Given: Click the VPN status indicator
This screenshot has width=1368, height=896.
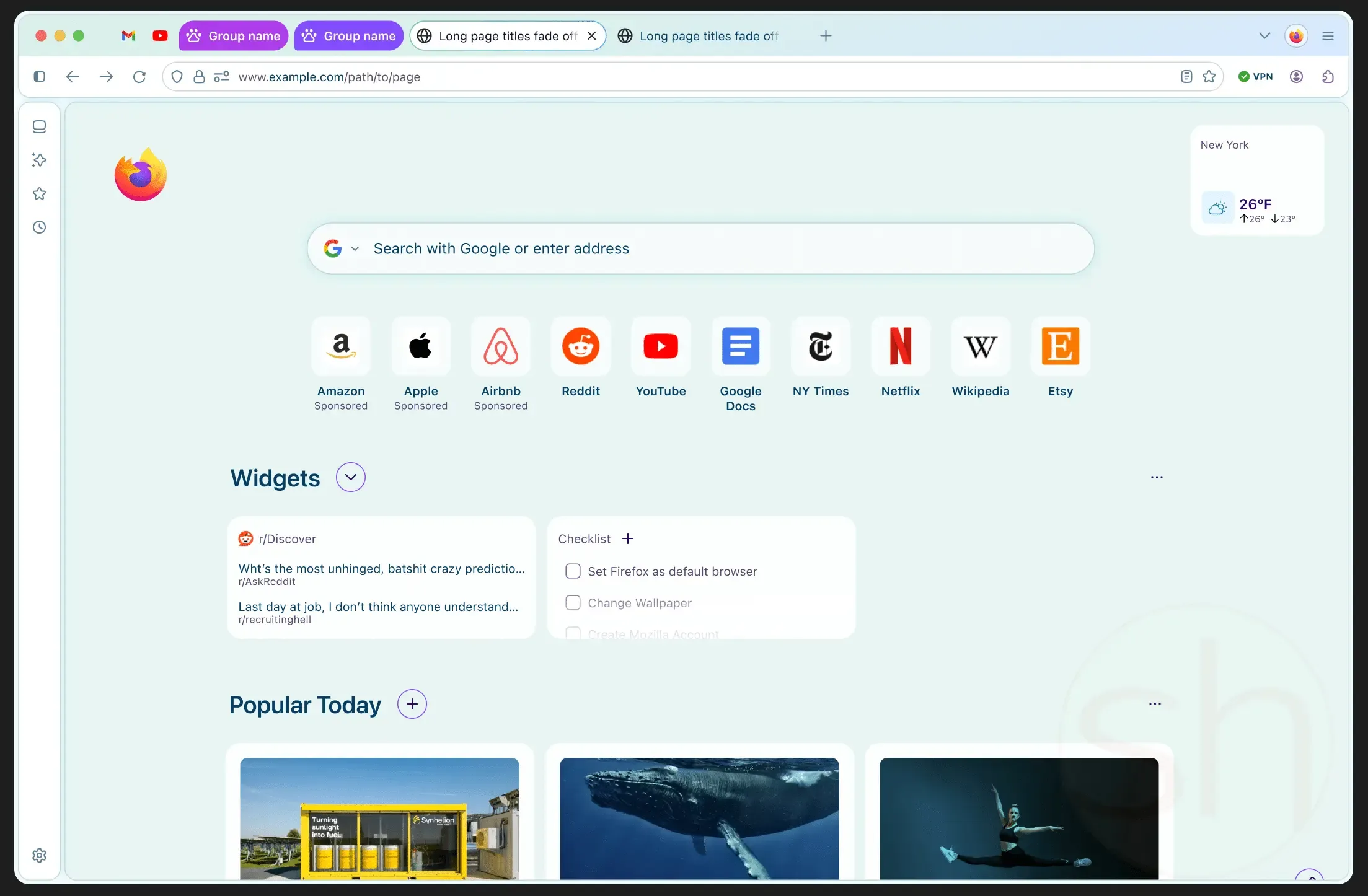Looking at the screenshot, I should [x=1256, y=76].
